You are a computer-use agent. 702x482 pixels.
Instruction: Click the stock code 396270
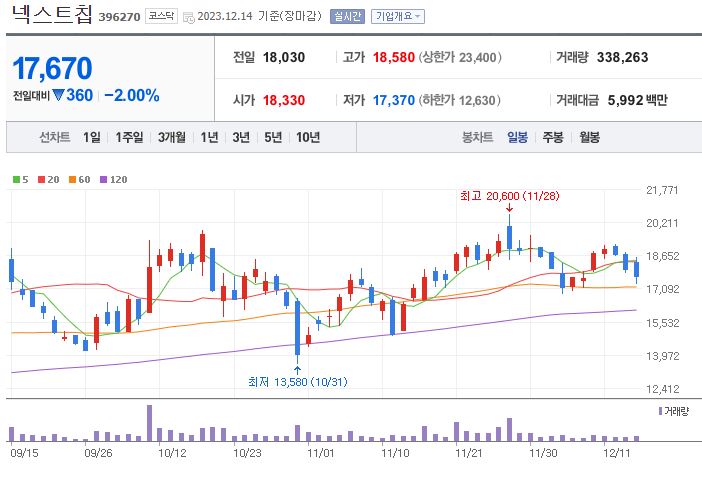(120, 17)
